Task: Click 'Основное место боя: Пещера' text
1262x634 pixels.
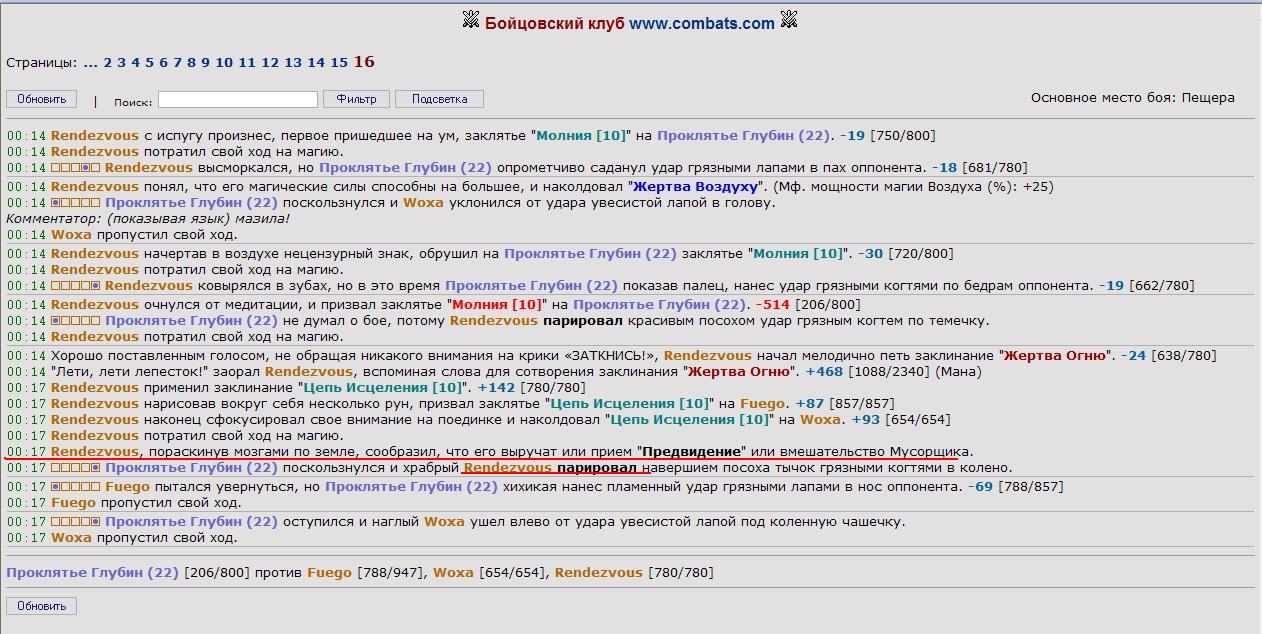Action: pyautogui.click(x=1132, y=98)
